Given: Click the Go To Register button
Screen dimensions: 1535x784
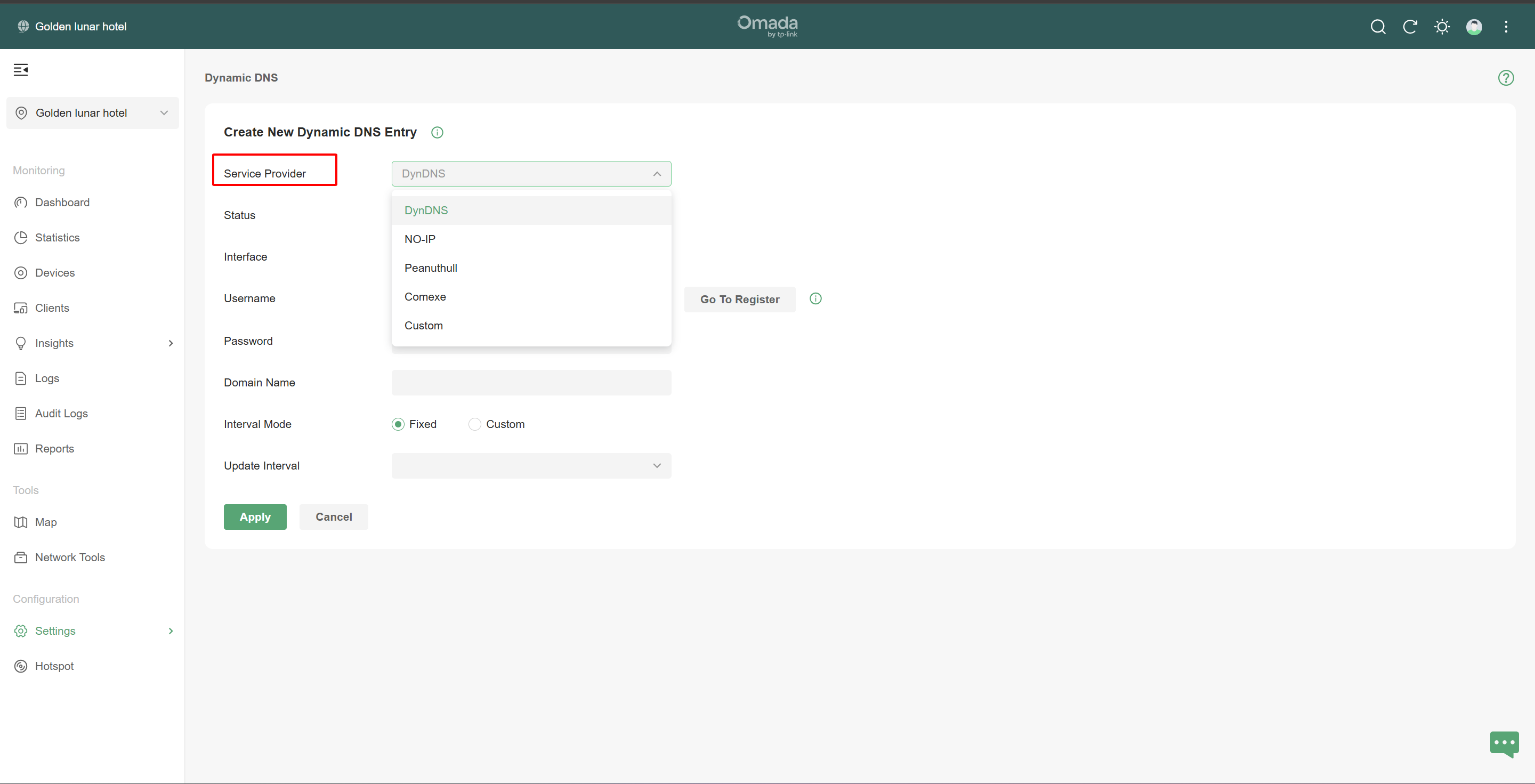Looking at the screenshot, I should tap(739, 300).
